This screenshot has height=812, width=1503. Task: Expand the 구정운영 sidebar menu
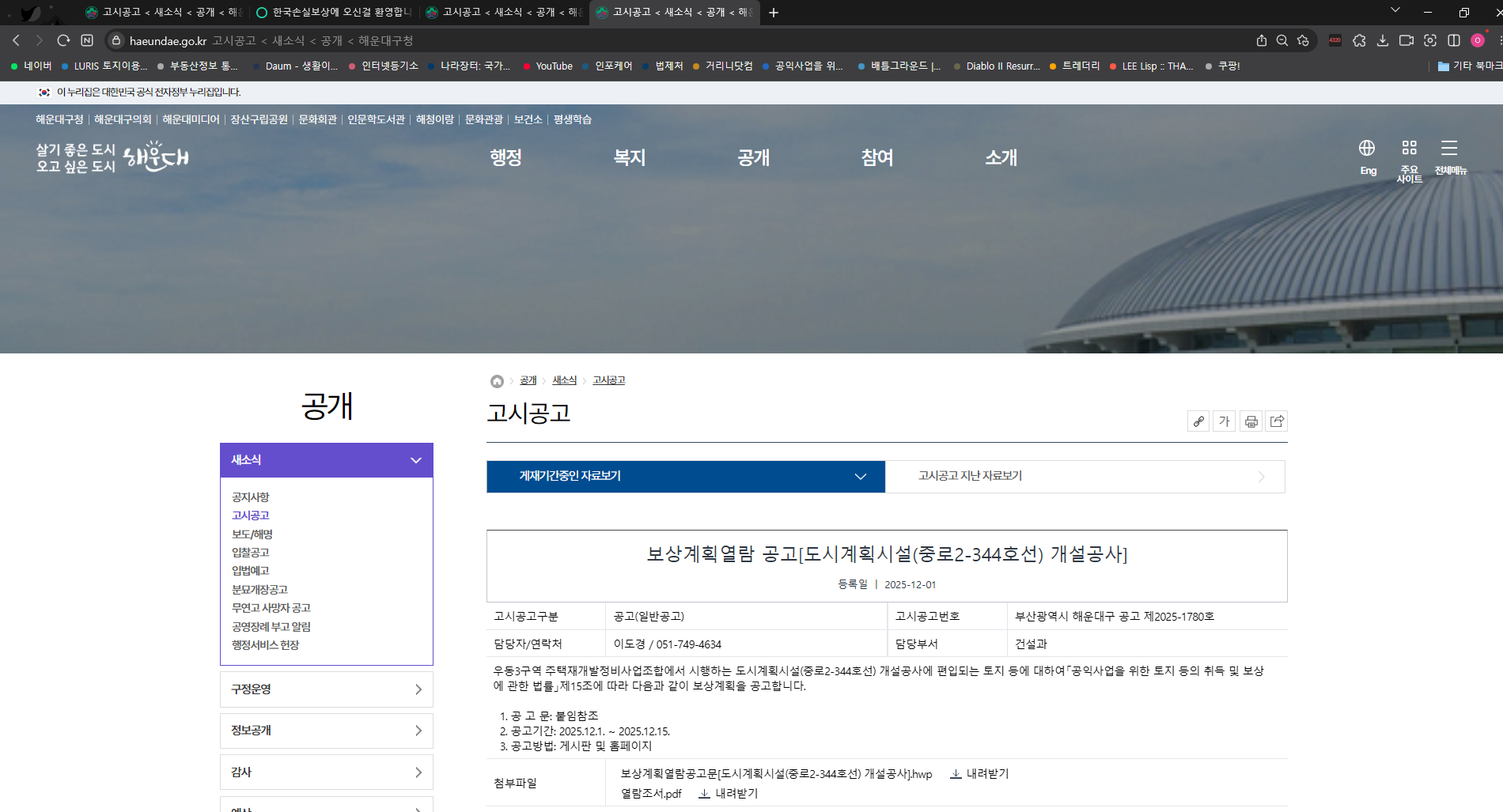point(326,689)
